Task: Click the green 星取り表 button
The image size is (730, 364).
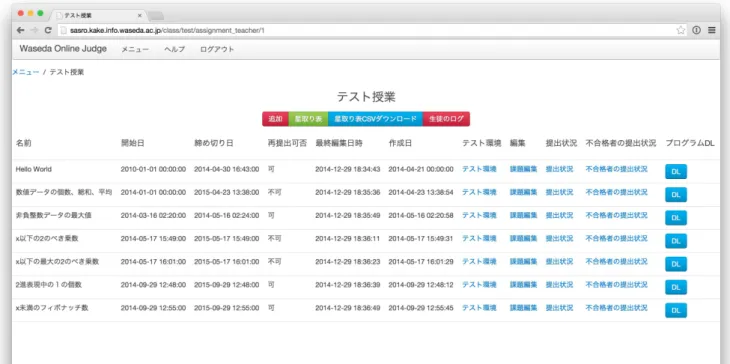Action: tap(309, 119)
